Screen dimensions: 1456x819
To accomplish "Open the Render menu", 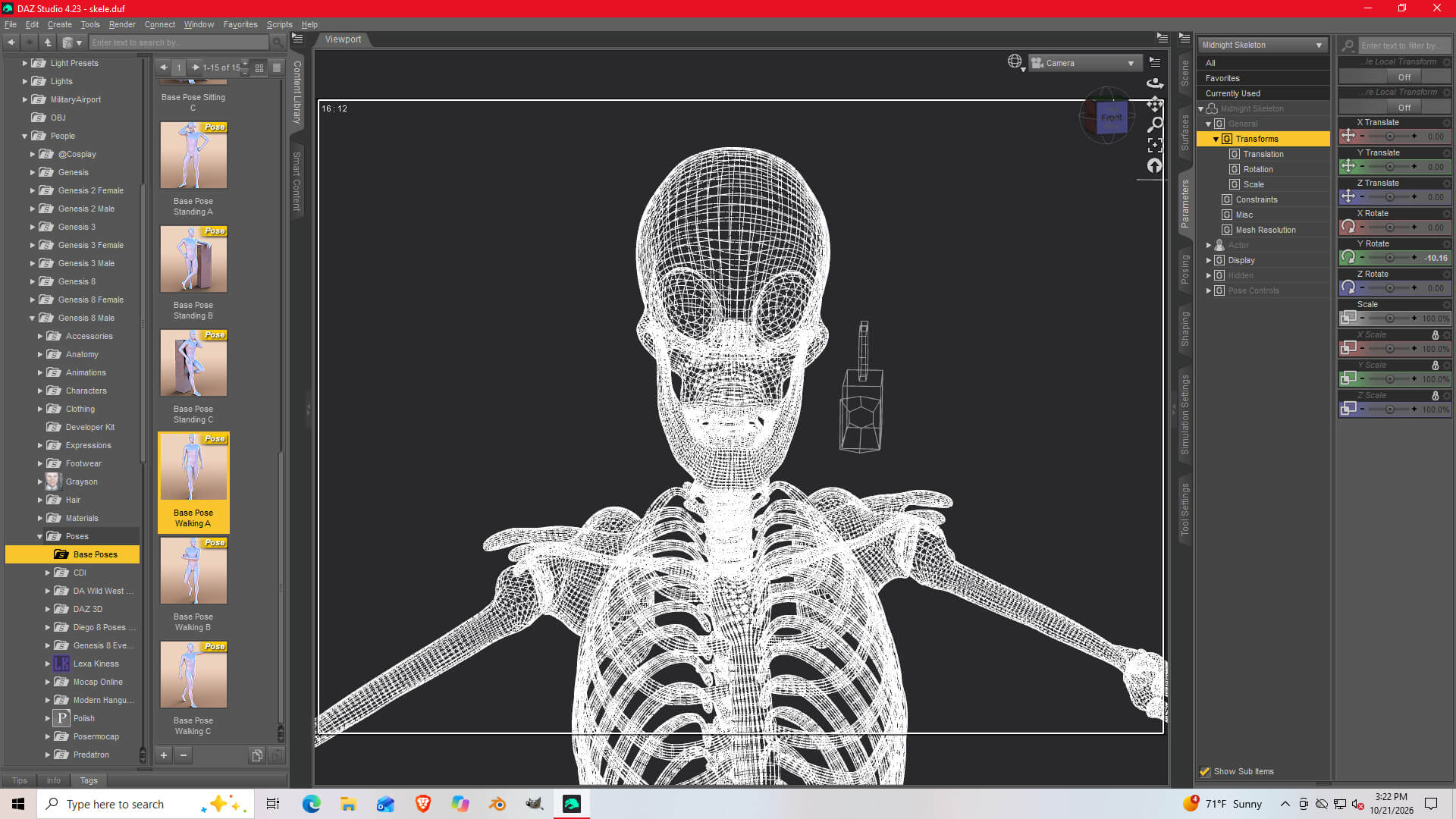I will (x=122, y=24).
